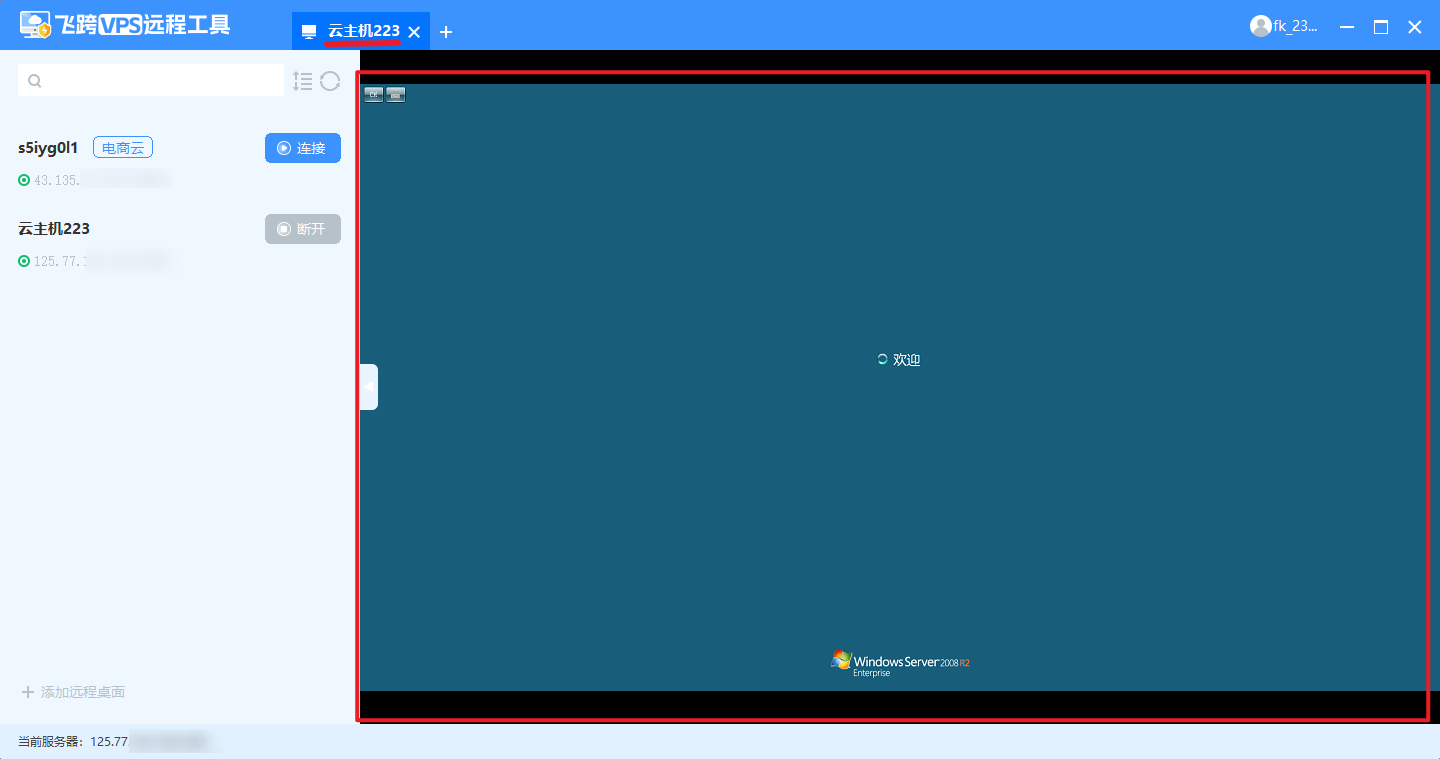
Task: Select 云主机223 server entry in list
Action: click(x=54, y=229)
